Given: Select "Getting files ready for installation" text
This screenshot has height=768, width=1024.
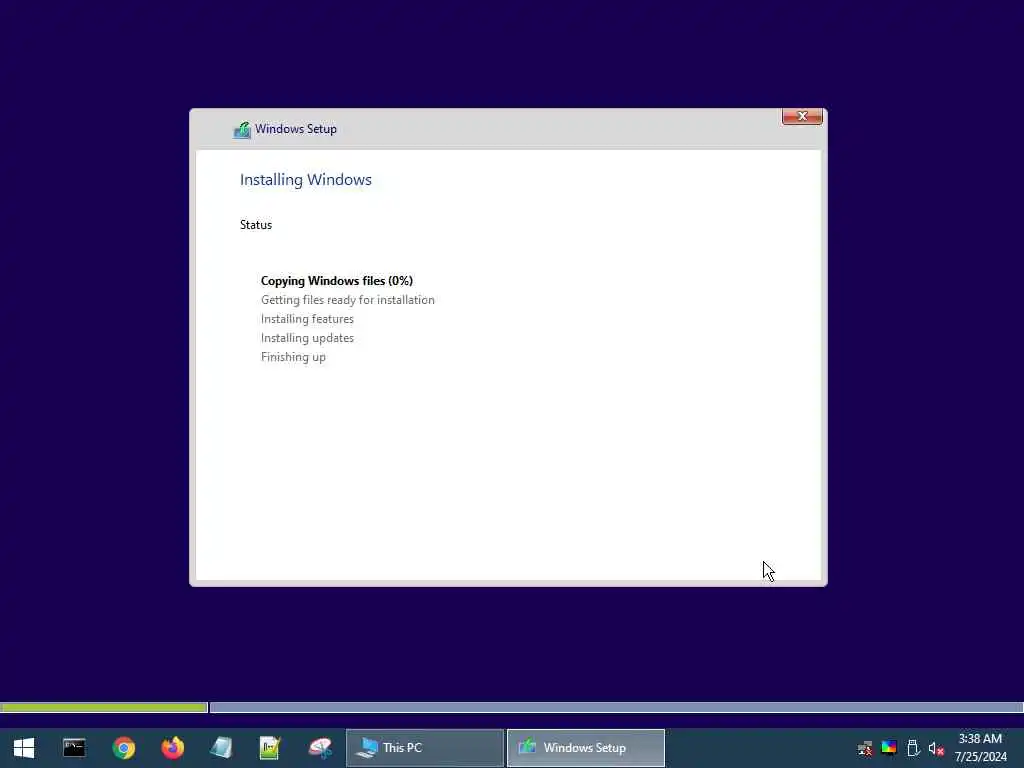Looking at the screenshot, I should click(348, 300).
